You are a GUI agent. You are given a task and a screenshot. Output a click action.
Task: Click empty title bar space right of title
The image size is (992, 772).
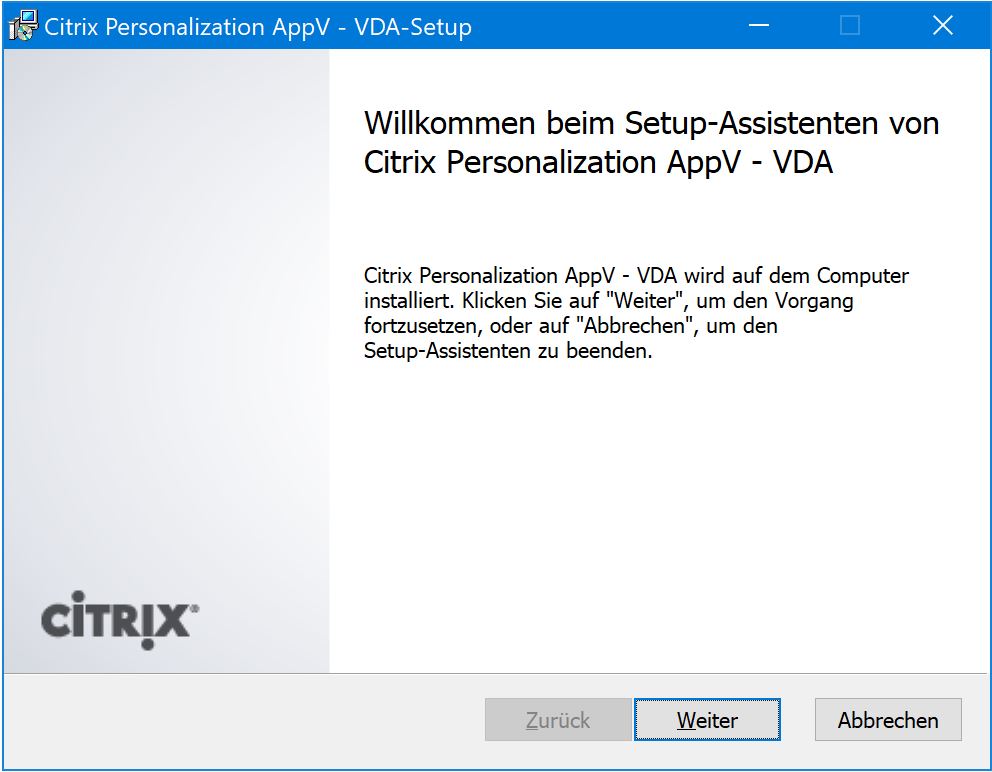coord(600,26)
